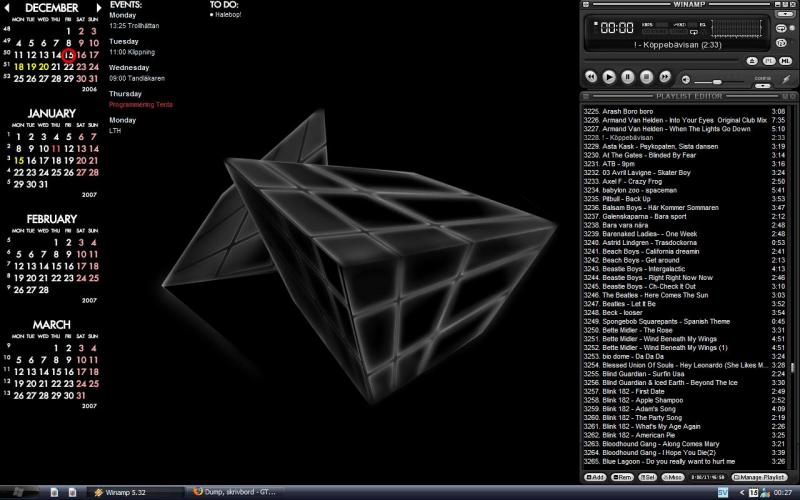Viewport: 800px width, 500px height.
Task: Open the Misc menu in the playlist editor
Action: (673, 477)
